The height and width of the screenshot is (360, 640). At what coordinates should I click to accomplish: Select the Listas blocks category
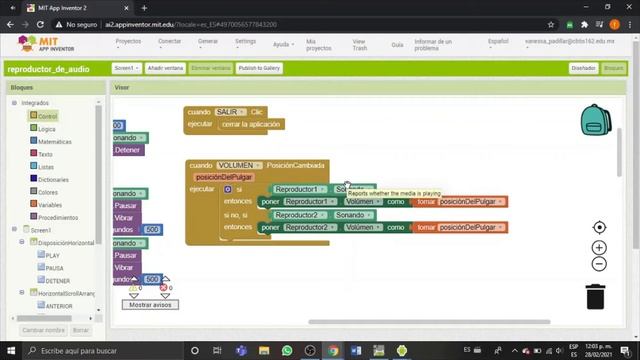(x=42, y=167)
